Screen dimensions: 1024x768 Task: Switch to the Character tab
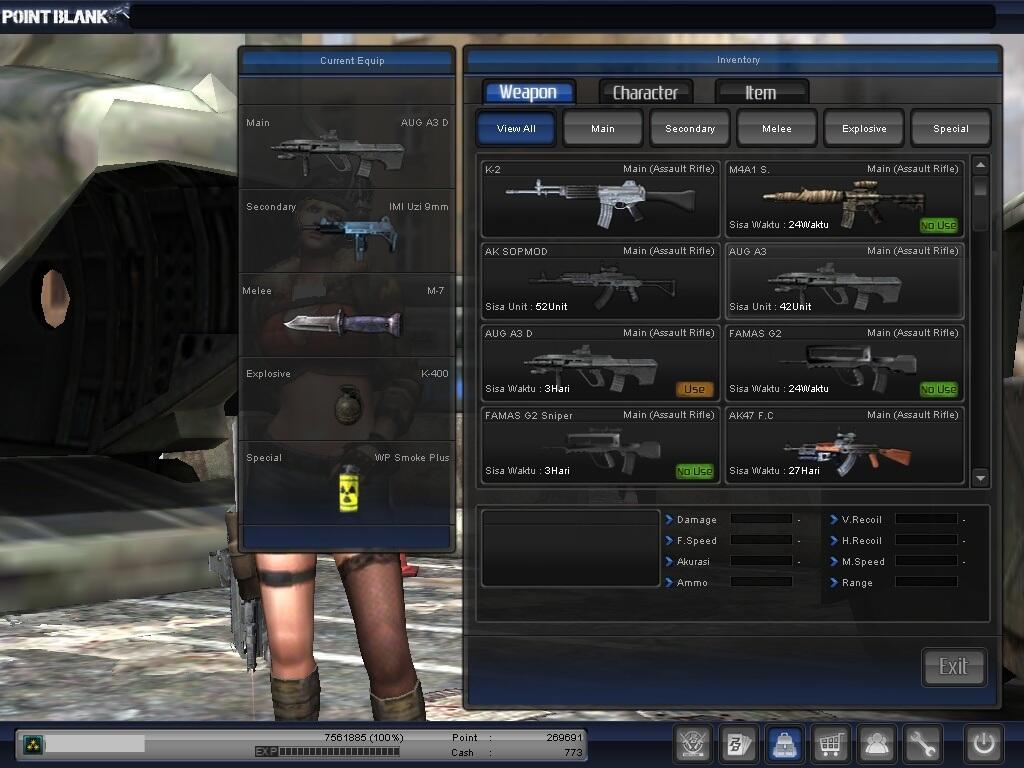point(645,92)
